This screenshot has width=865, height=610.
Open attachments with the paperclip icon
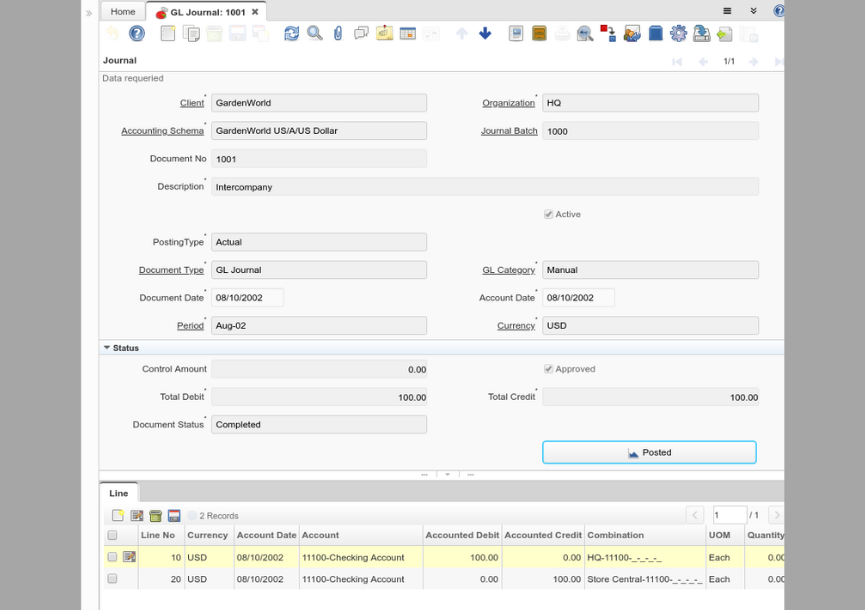(338, 34)
